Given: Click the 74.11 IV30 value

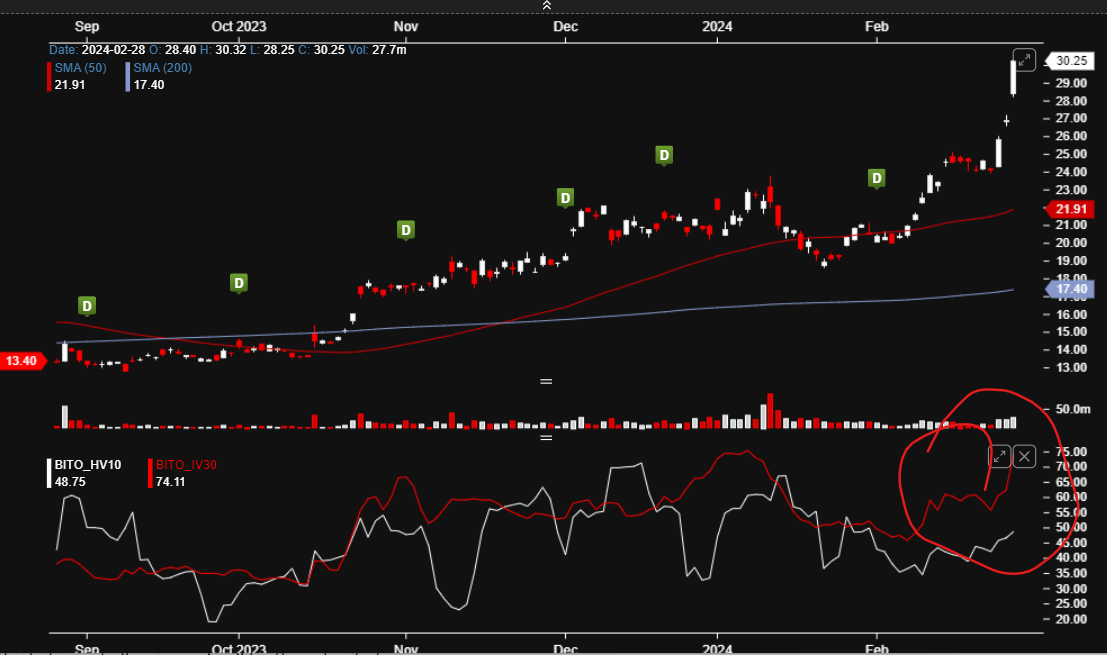Looking at the screenshot, I should point(170,481).
